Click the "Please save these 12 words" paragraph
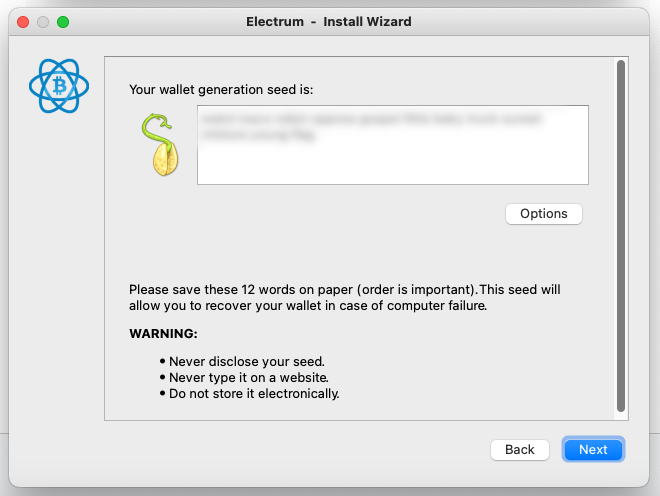Screen dimensions: 660x496 point(345,297)
